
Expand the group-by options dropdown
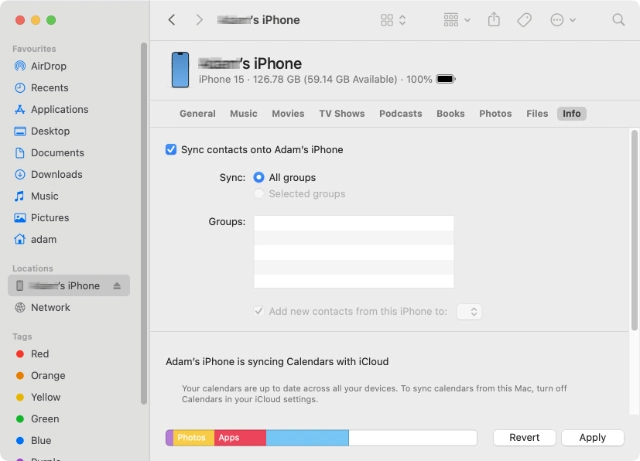[456, 20]
